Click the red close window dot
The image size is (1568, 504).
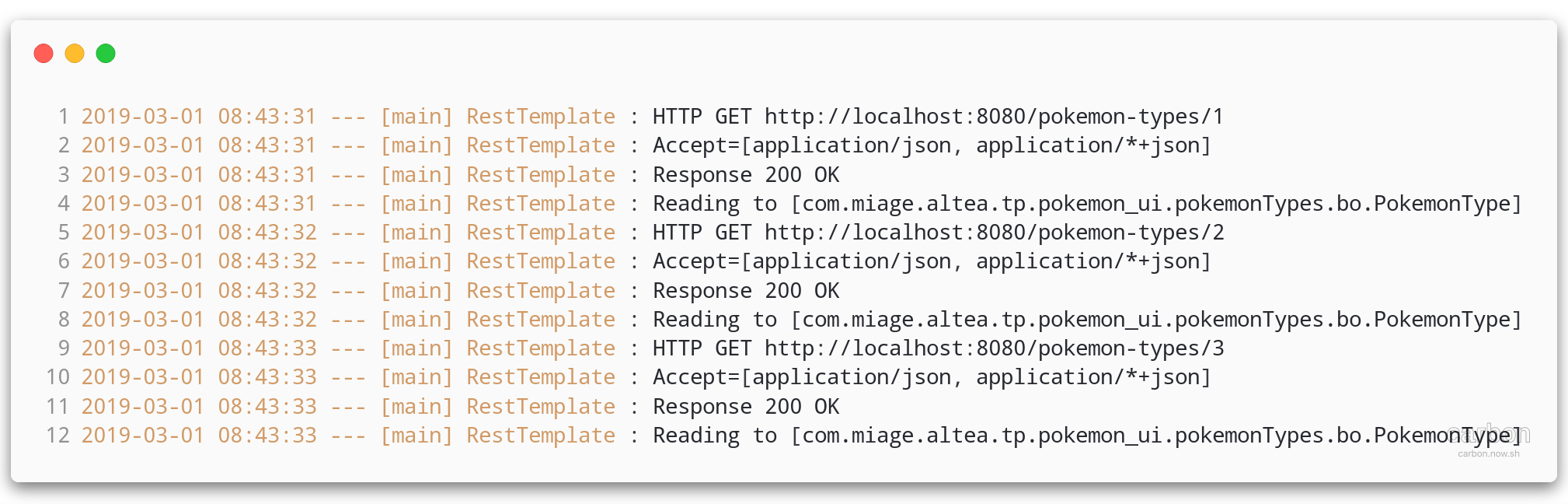(44, 53)
